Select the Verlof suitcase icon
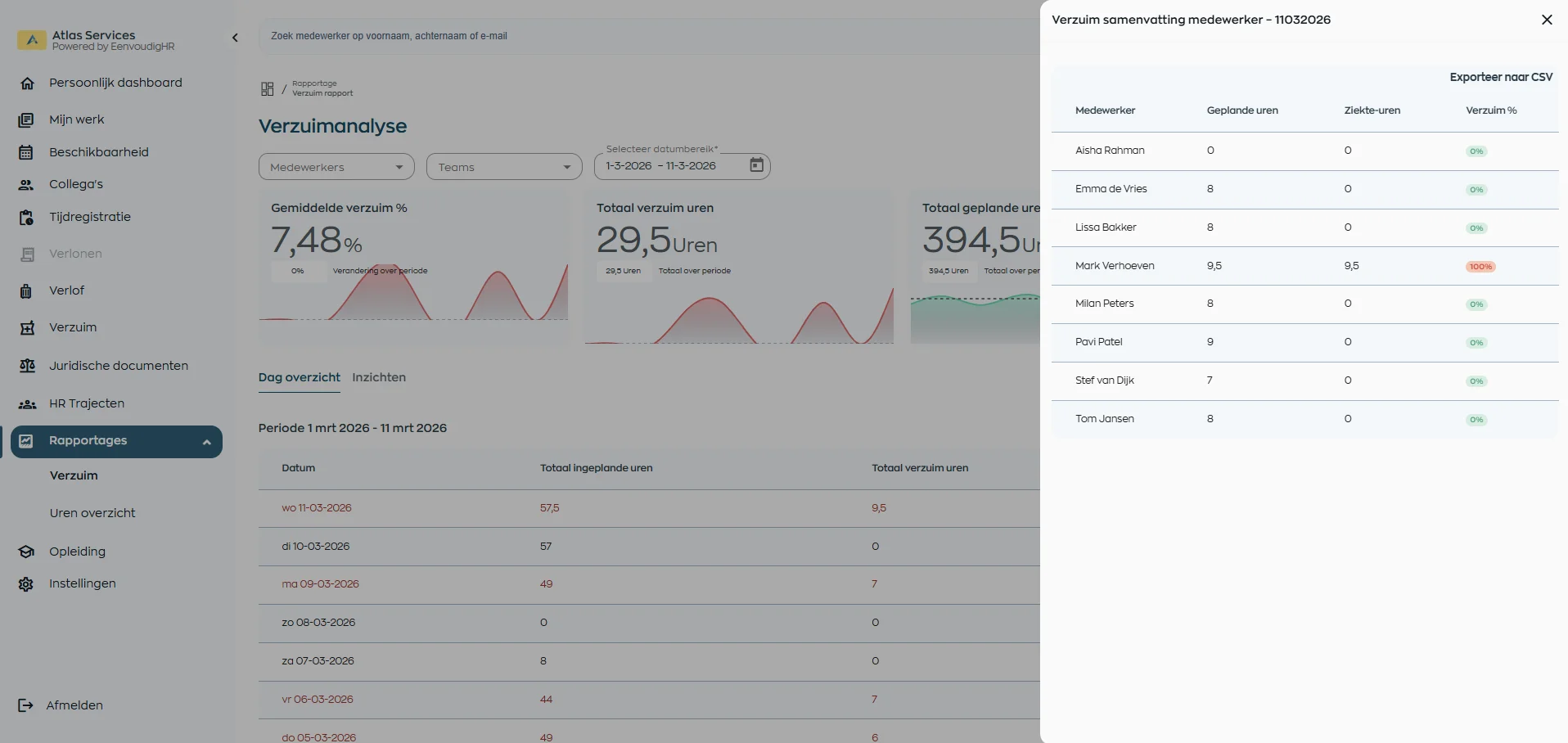Viewport: 1568px width, 743px height. (28, 290)
